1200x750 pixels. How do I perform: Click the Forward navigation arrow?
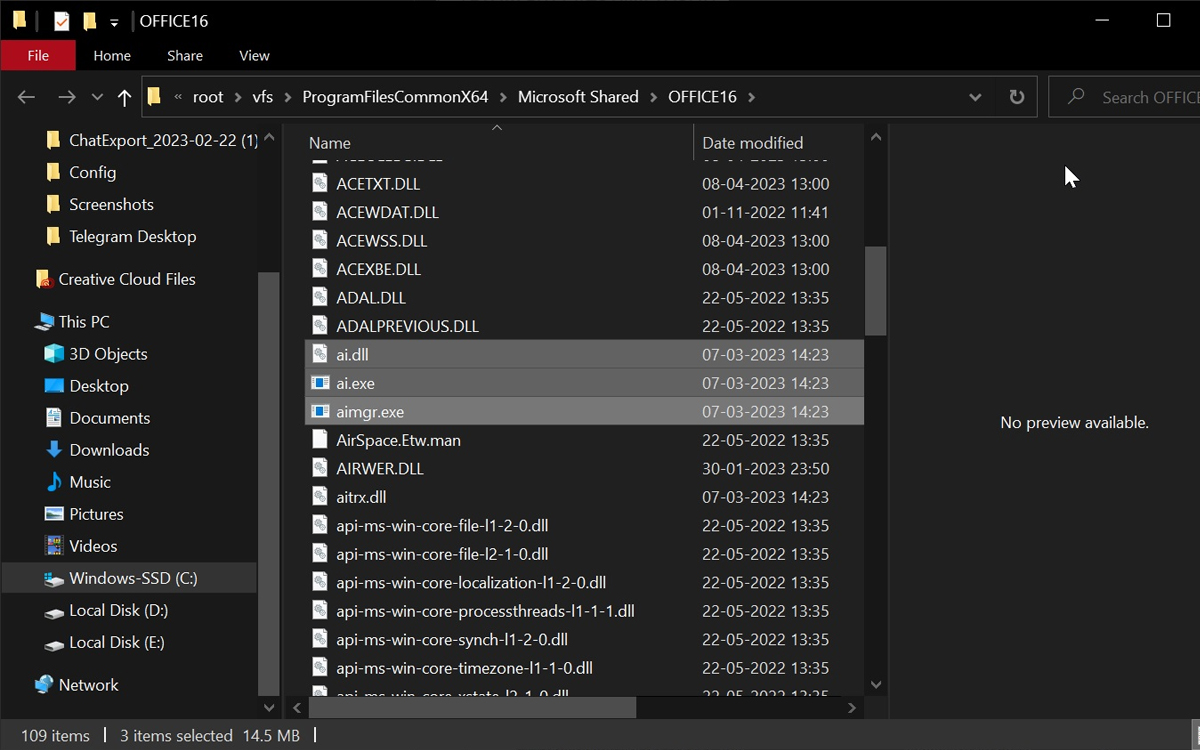point(67,97)
